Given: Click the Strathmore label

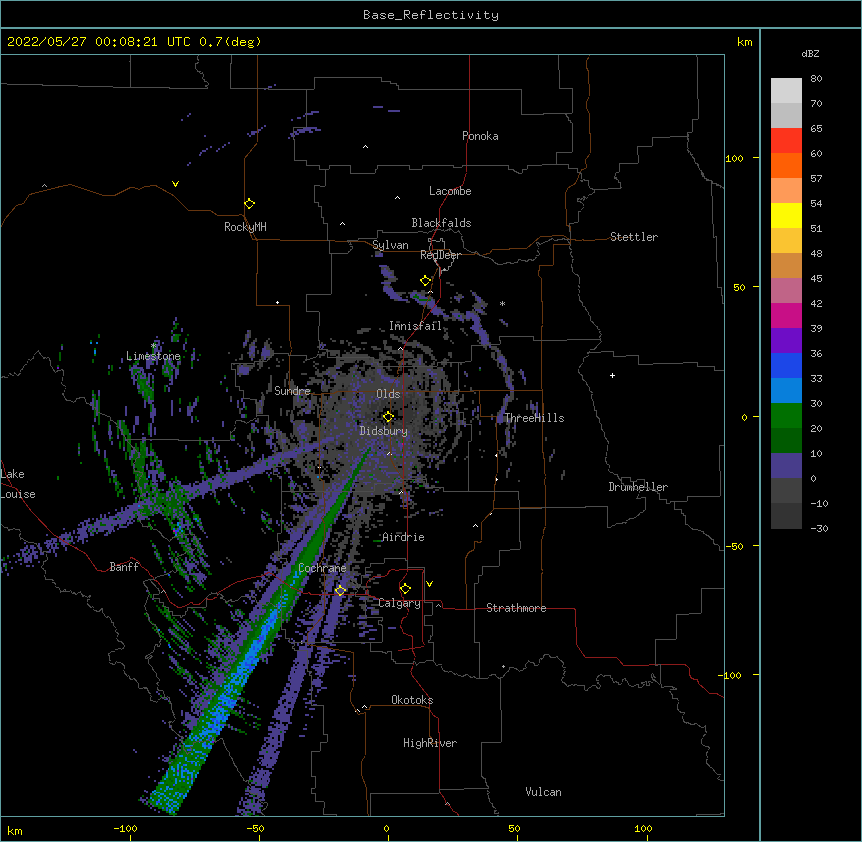Looking at the screenshot, I should [516, 608].
